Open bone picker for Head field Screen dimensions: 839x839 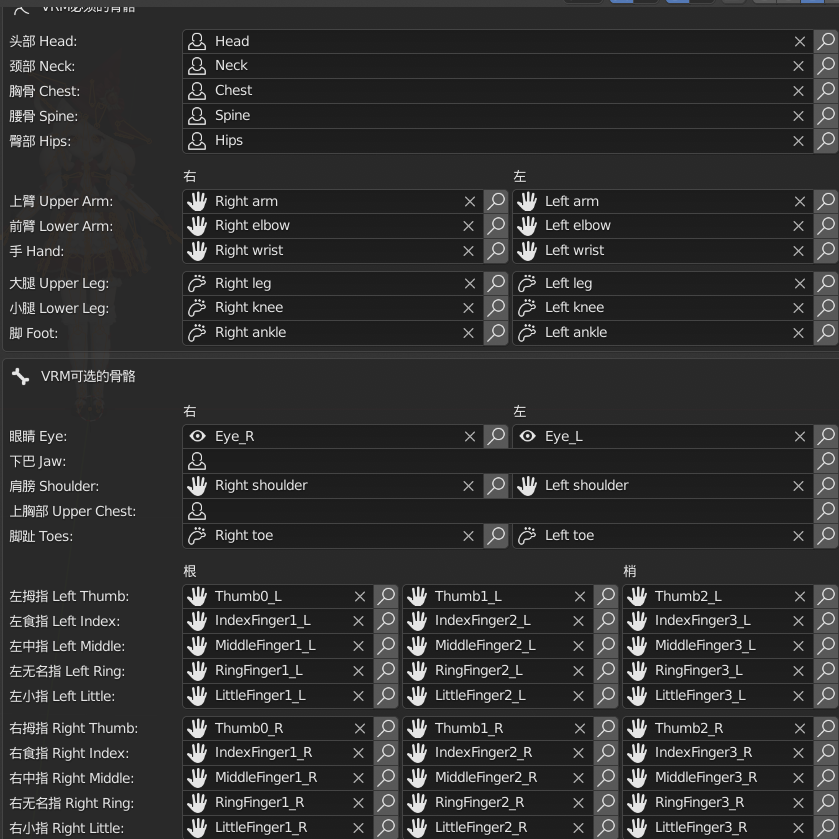point(826,41)
